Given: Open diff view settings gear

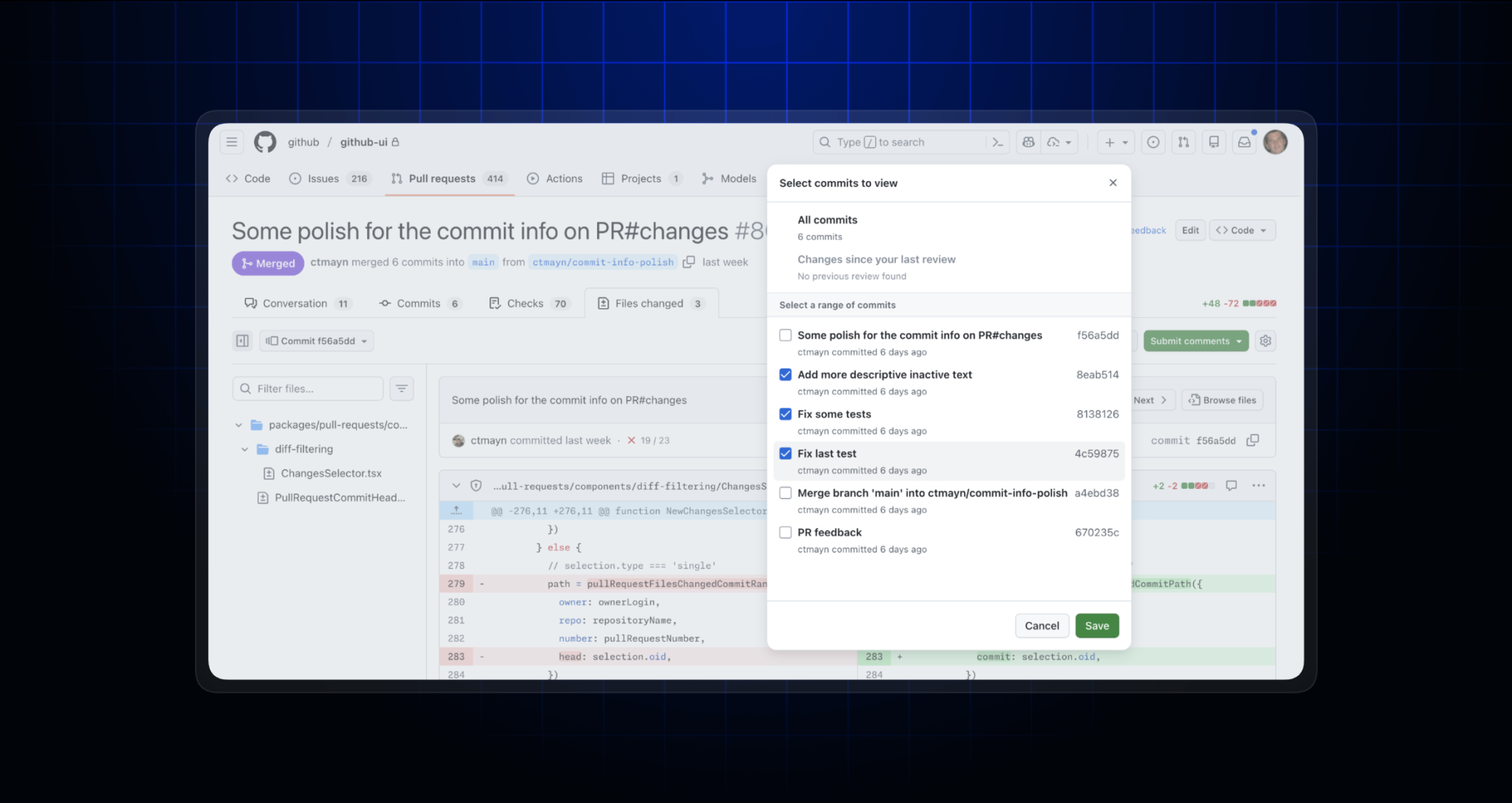Looking at the screenshot, I should pos(1265,341).
